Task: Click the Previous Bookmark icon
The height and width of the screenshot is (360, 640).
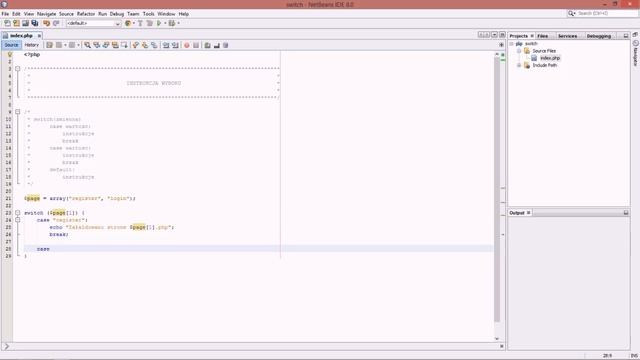Action: click(136, 45)
